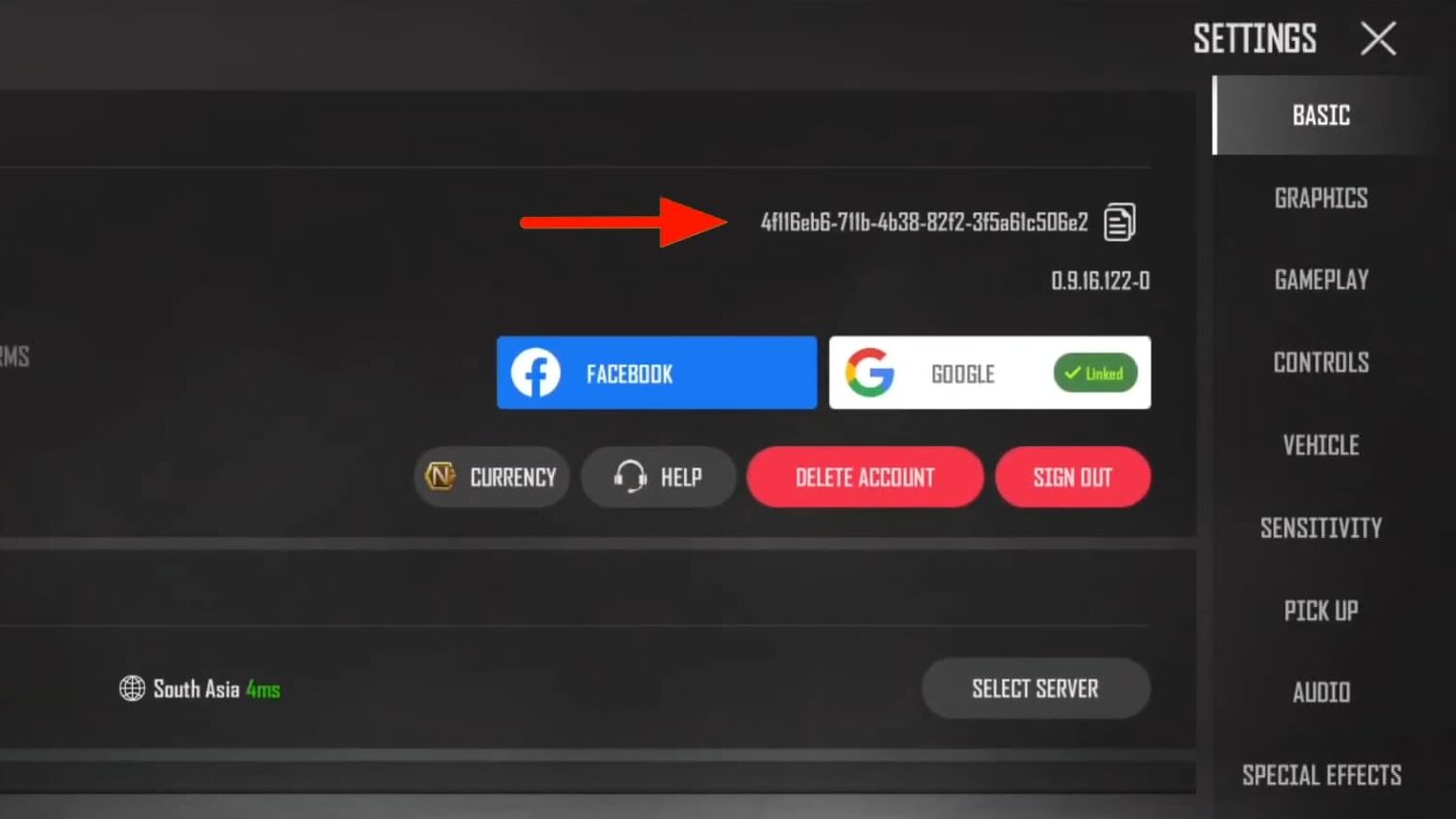Copy the account ID with the copy icon
The height and width of the screenshot is (819, 1456).
pyautogui.click(x=1120, y=222)
